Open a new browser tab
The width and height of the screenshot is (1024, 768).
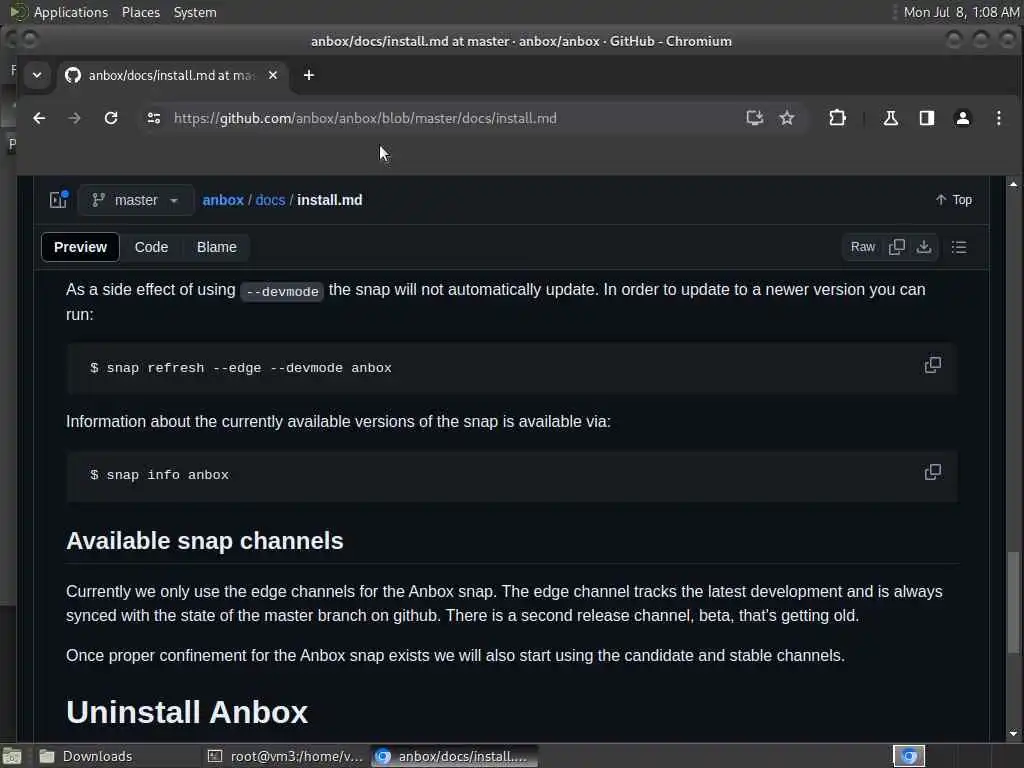[x=309, y=75]
